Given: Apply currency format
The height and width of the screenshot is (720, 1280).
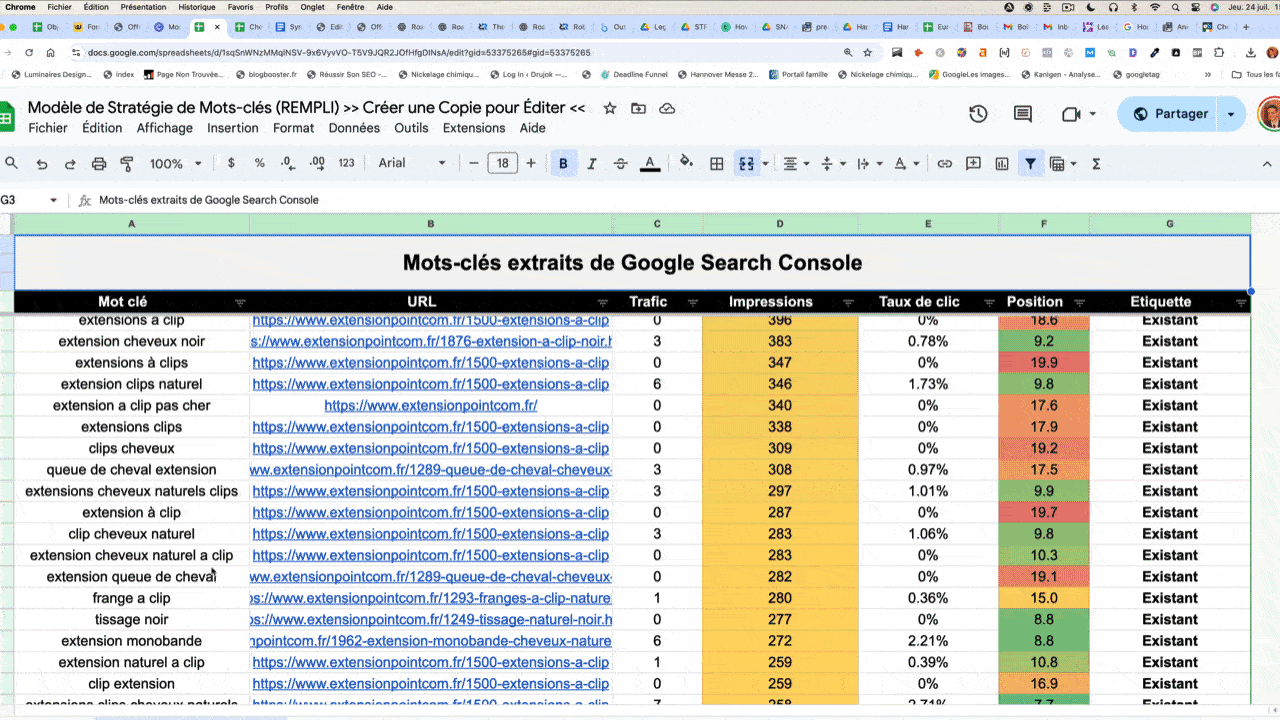Looking at the screenshot, I should pos(231,163).
